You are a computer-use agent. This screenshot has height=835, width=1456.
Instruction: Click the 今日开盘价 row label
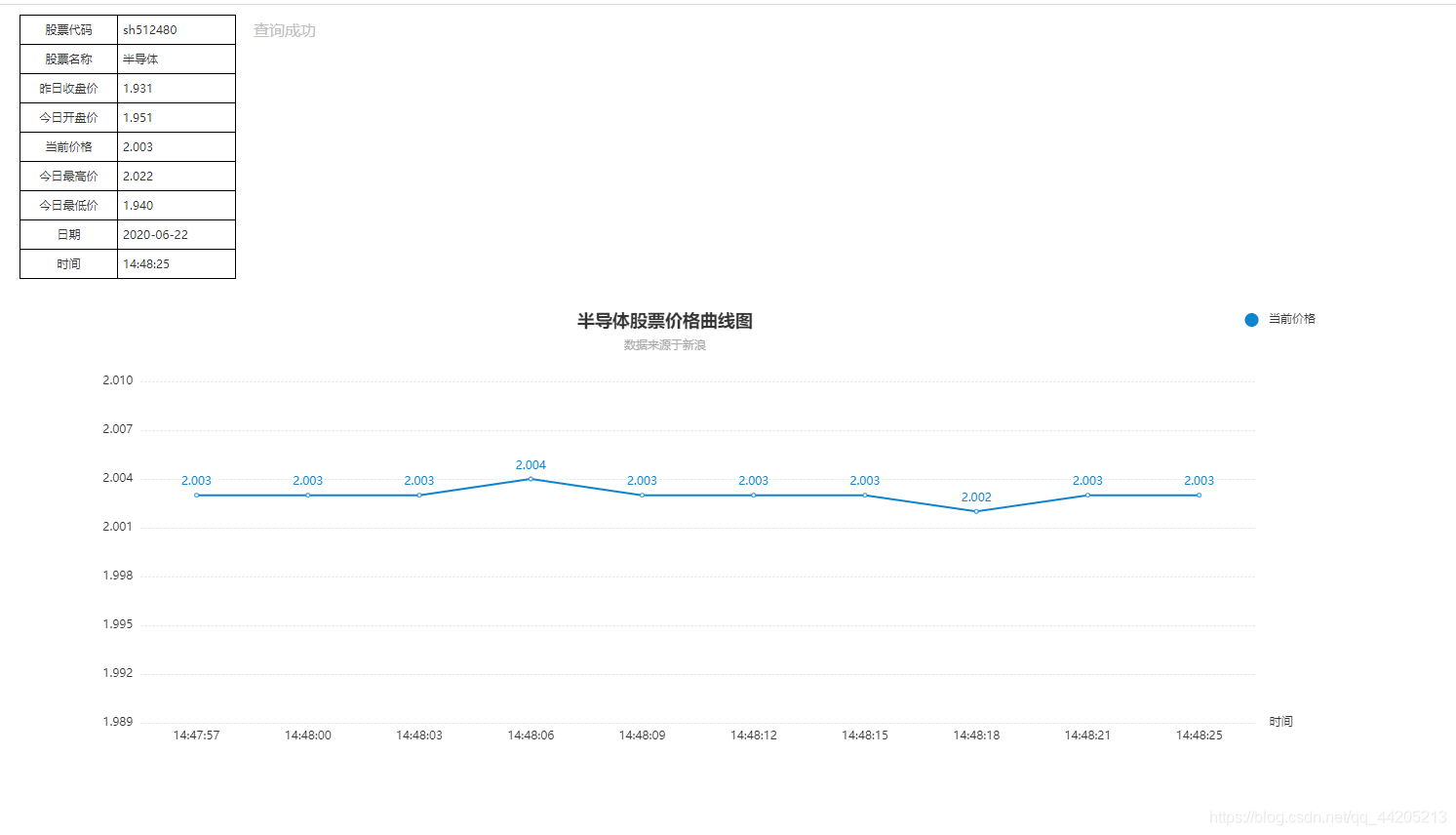(x=68, y=118)
